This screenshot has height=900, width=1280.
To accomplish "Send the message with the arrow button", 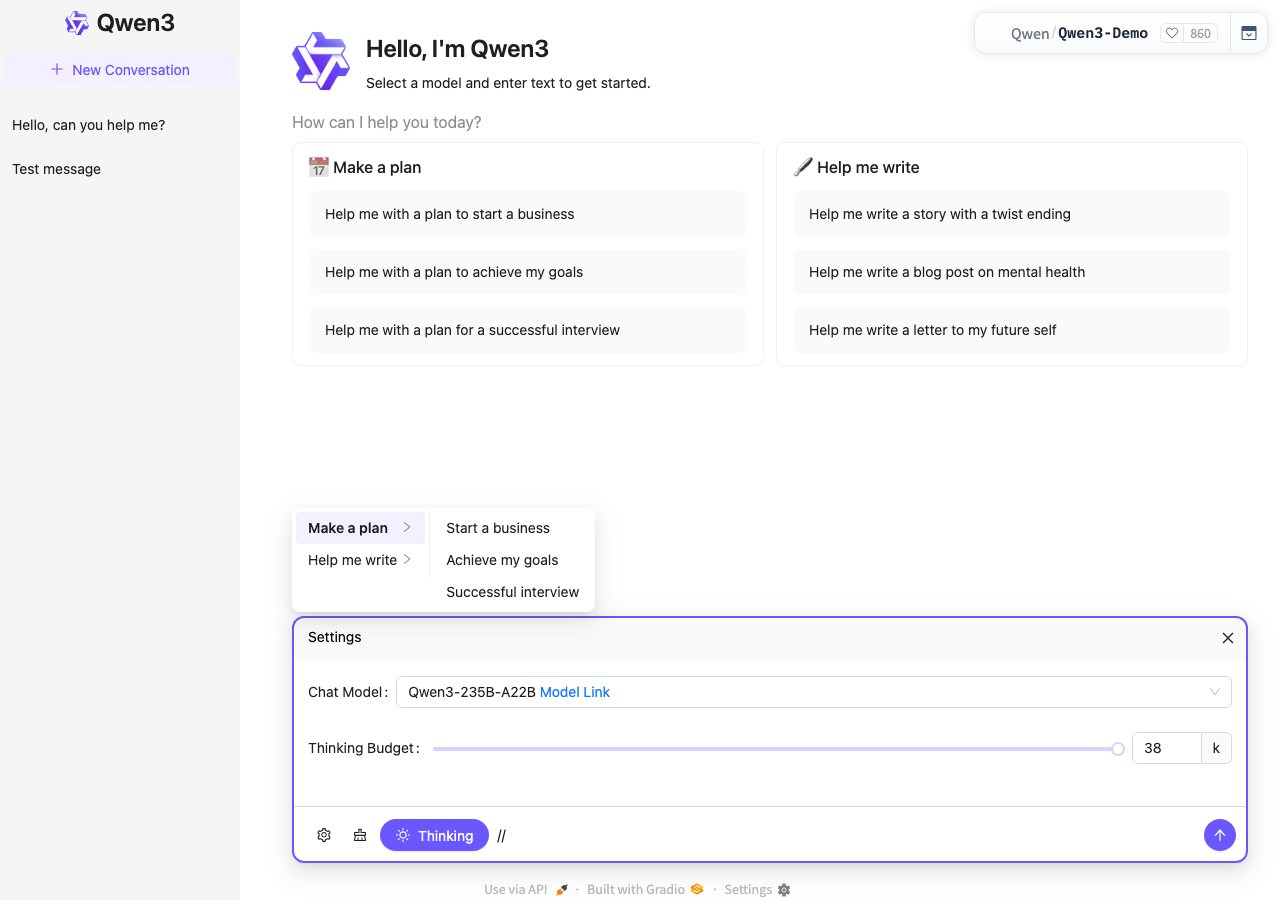I will 1220,835.
